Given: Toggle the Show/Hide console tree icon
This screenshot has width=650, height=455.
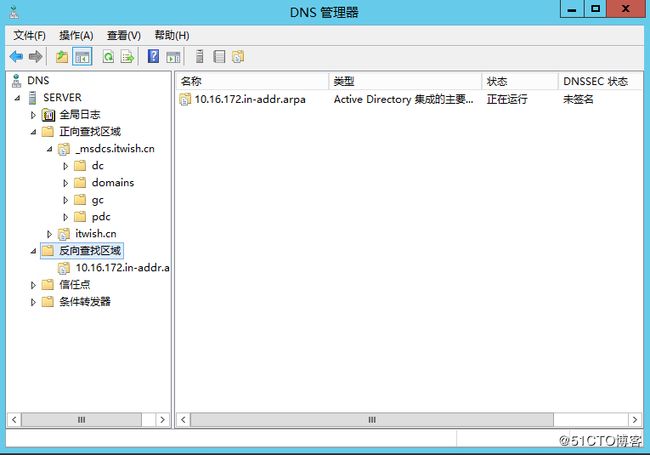Looking at the screenshot, I should pyautogui.click(x=82, y=56).
